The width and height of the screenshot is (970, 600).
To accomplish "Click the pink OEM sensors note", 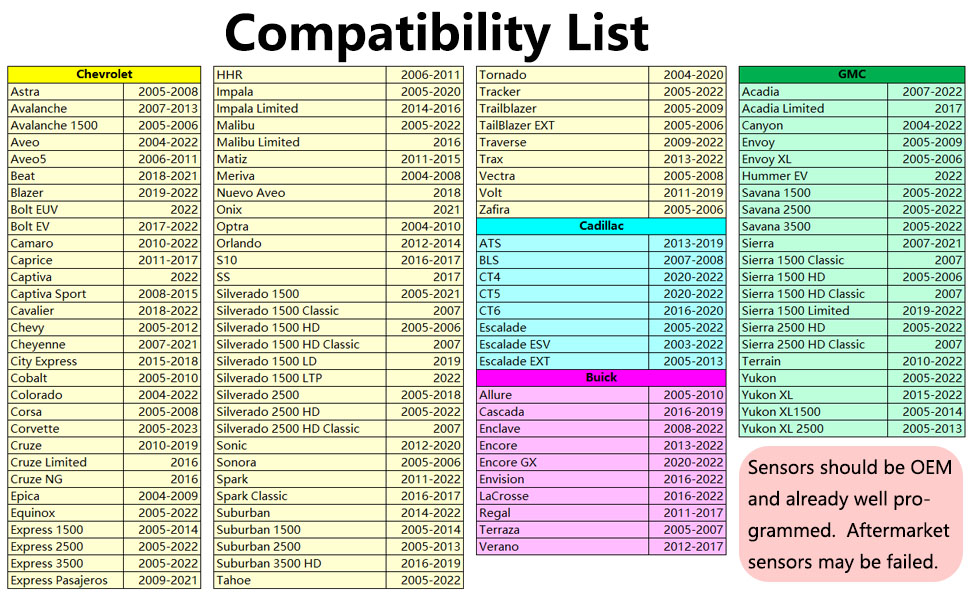I will 851,514.
